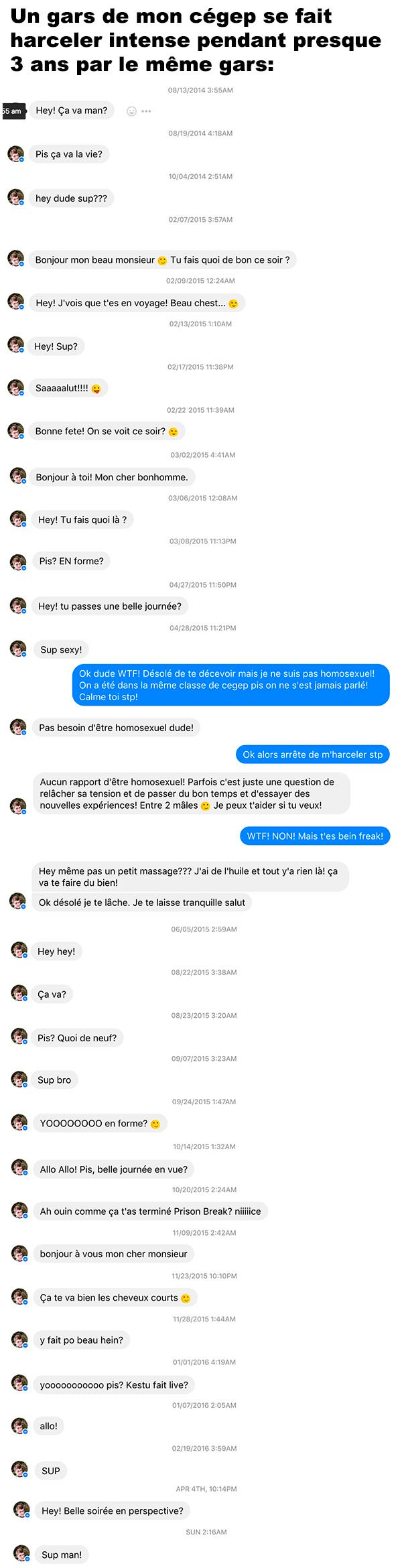This screenshot has width=402, height=1568.
Task: Click the 'Sup man!' message bubble
Action: tap(62, 1555)
